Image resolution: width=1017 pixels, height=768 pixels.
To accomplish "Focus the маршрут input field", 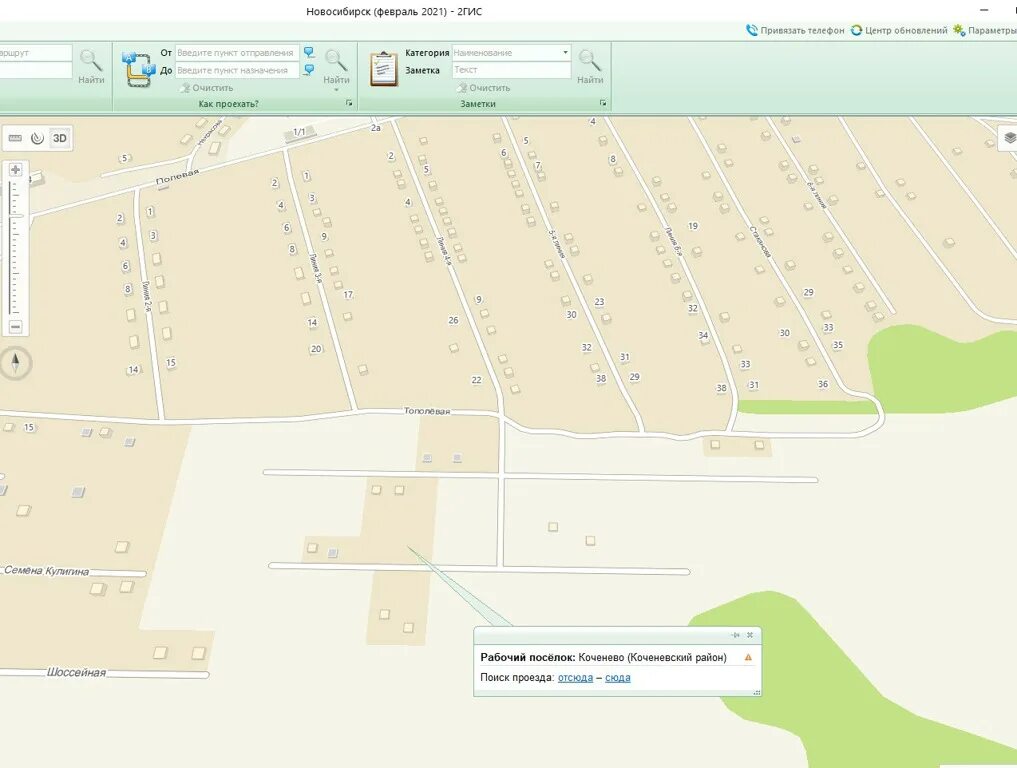I will click(x=36, y=53).
